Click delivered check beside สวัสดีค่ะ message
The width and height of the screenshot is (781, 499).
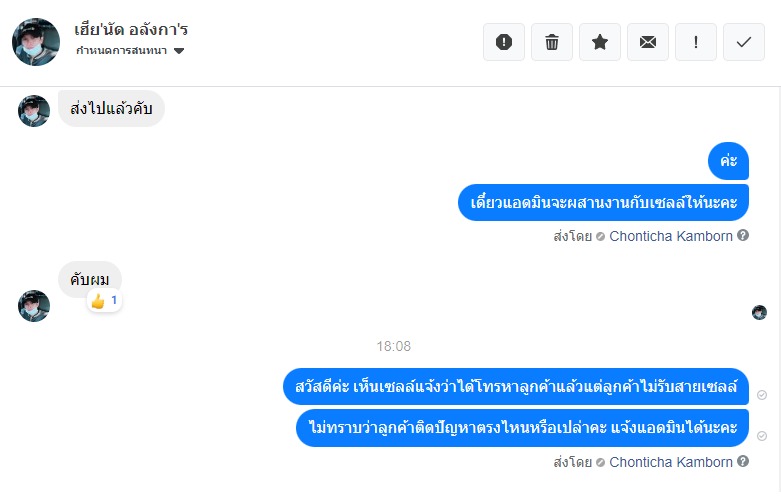tap(762, 395)
